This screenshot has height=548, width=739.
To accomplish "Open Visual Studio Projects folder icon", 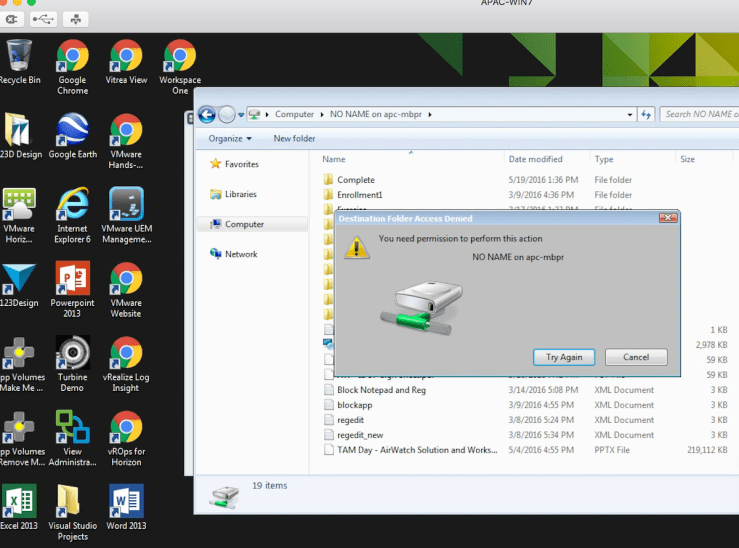I will pos(72,507).
